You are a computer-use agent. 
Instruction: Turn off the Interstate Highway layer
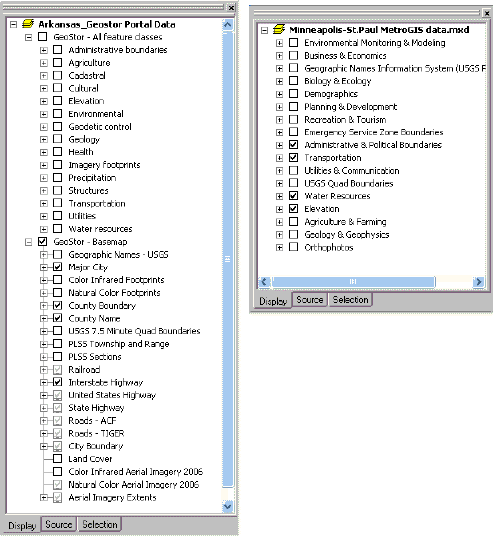click(57, 382)
